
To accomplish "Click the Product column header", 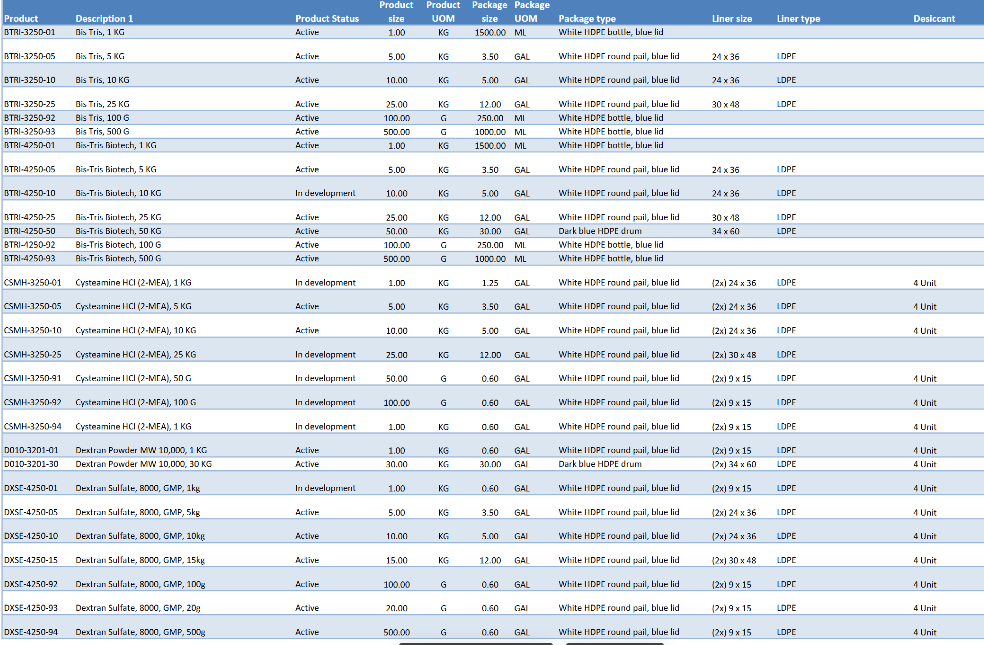I will point(22,19).
